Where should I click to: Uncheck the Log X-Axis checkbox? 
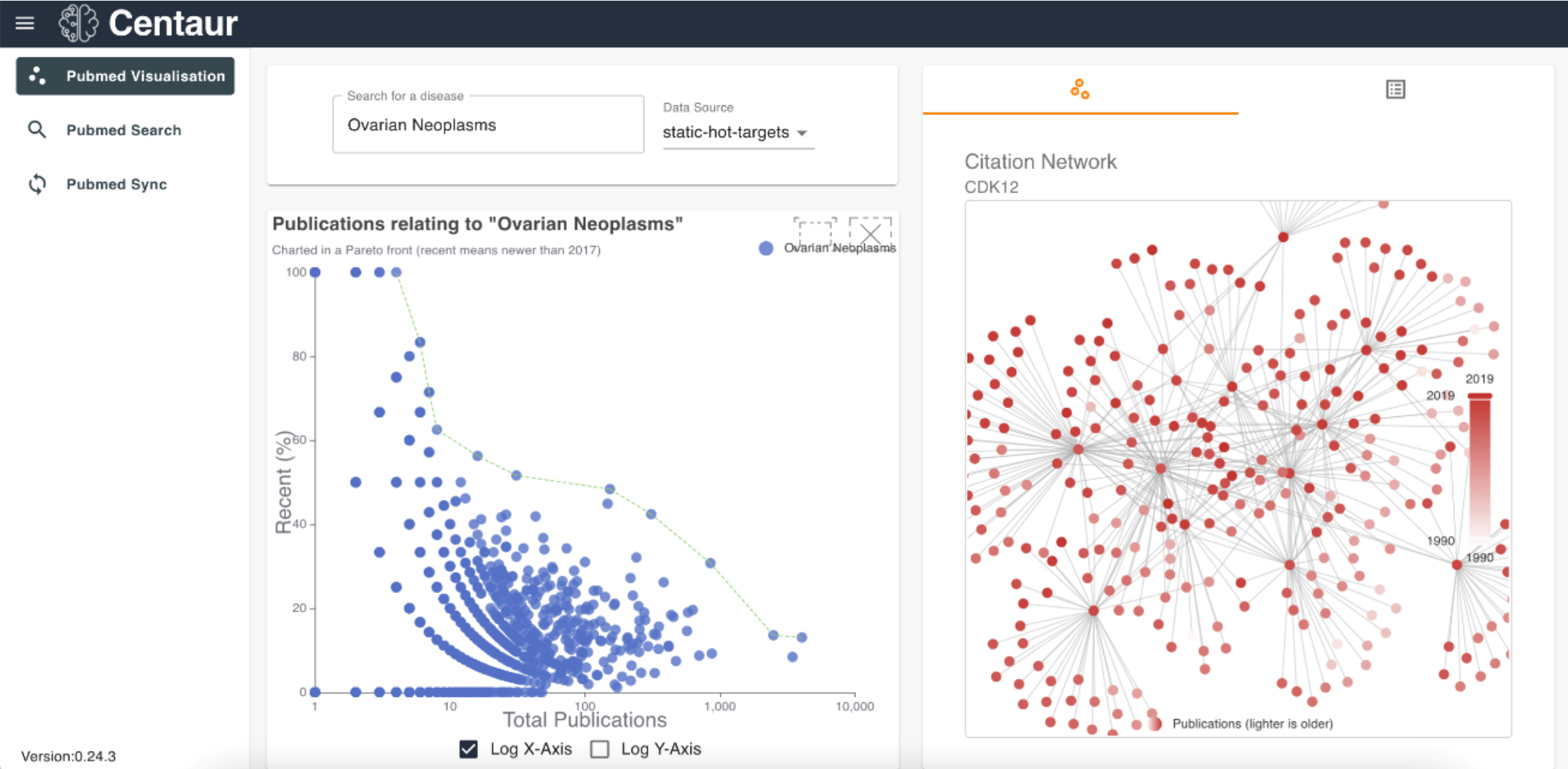click(x=468, y=749)
